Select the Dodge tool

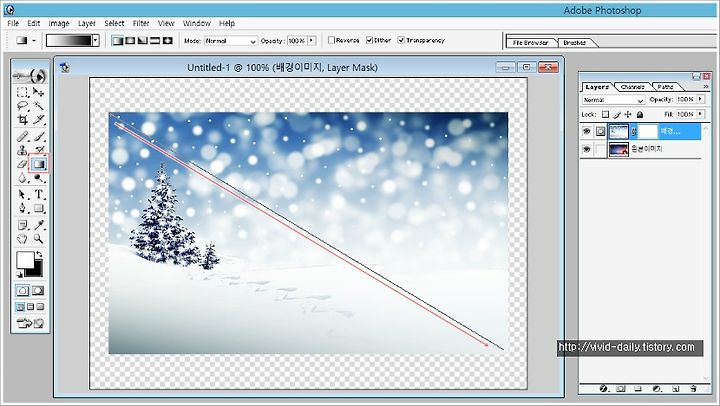point(39,178)
